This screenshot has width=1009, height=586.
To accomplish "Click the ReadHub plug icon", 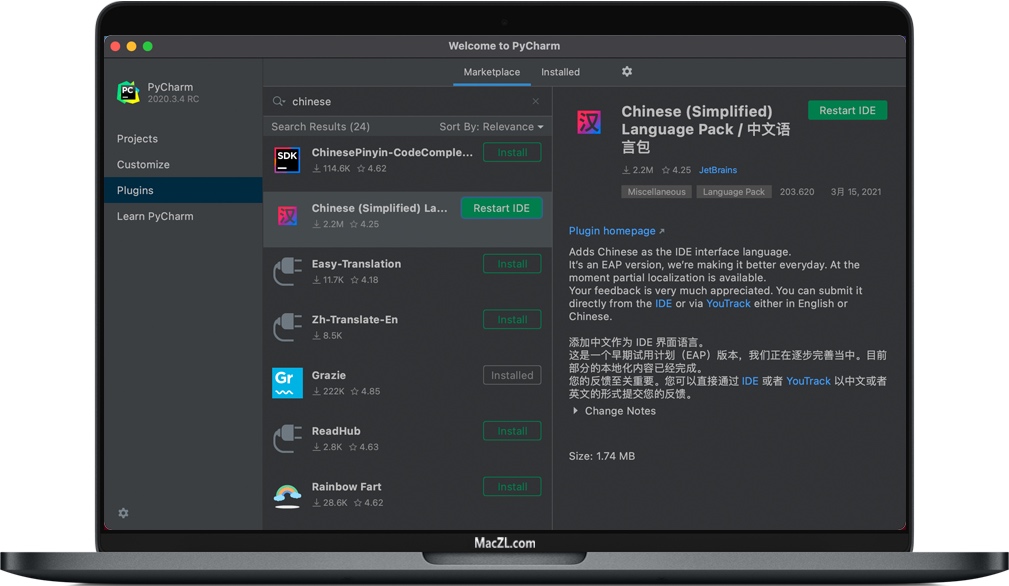I will pos(287,439).
